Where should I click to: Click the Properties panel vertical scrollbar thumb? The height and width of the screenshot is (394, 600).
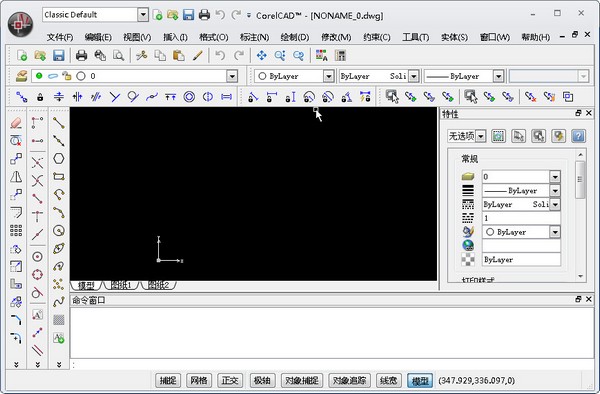coord(580,180)
